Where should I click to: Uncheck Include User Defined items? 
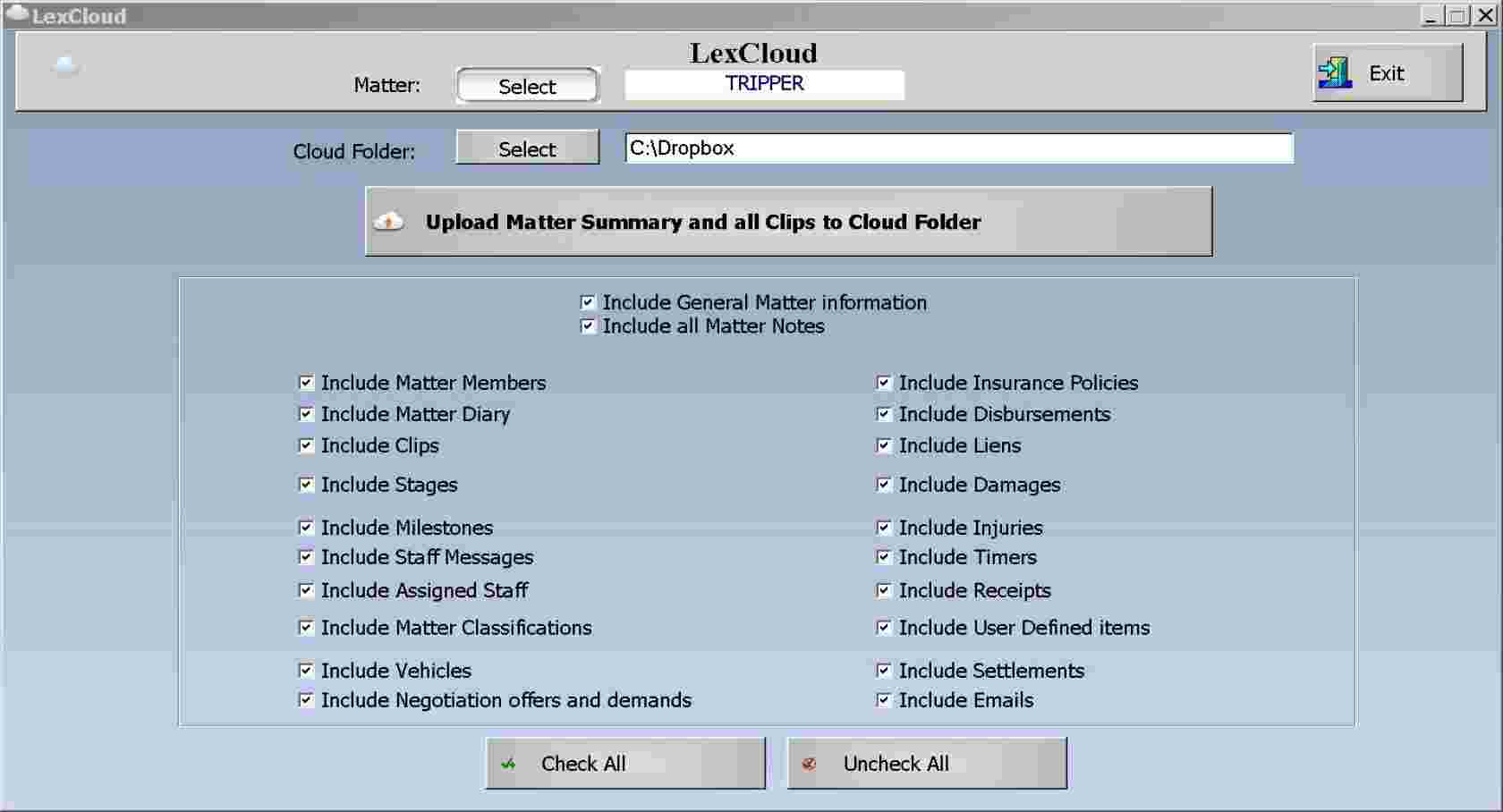(x=884, y=628)
